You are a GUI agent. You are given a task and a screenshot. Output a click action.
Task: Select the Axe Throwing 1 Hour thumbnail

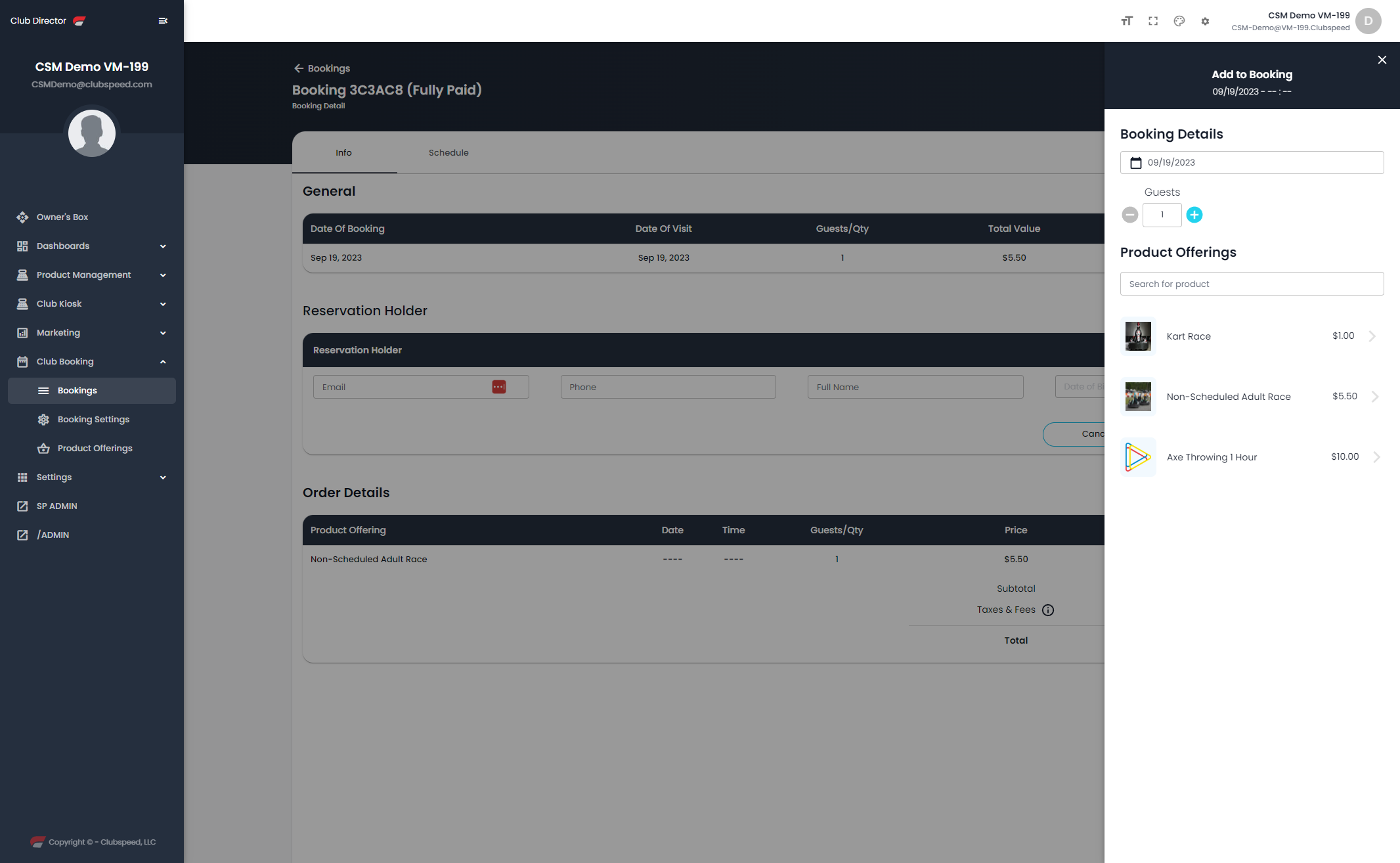tap(1138, 457)
